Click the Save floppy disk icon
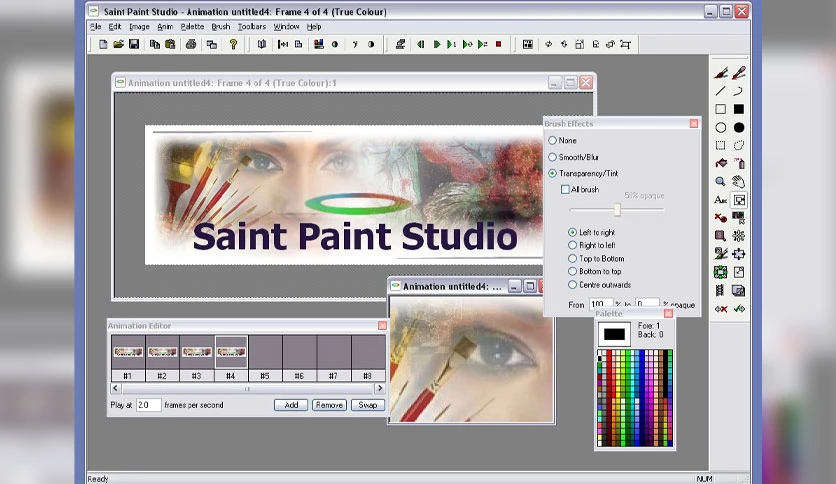This screenshot has width=836, height=484. coord(134,44)
